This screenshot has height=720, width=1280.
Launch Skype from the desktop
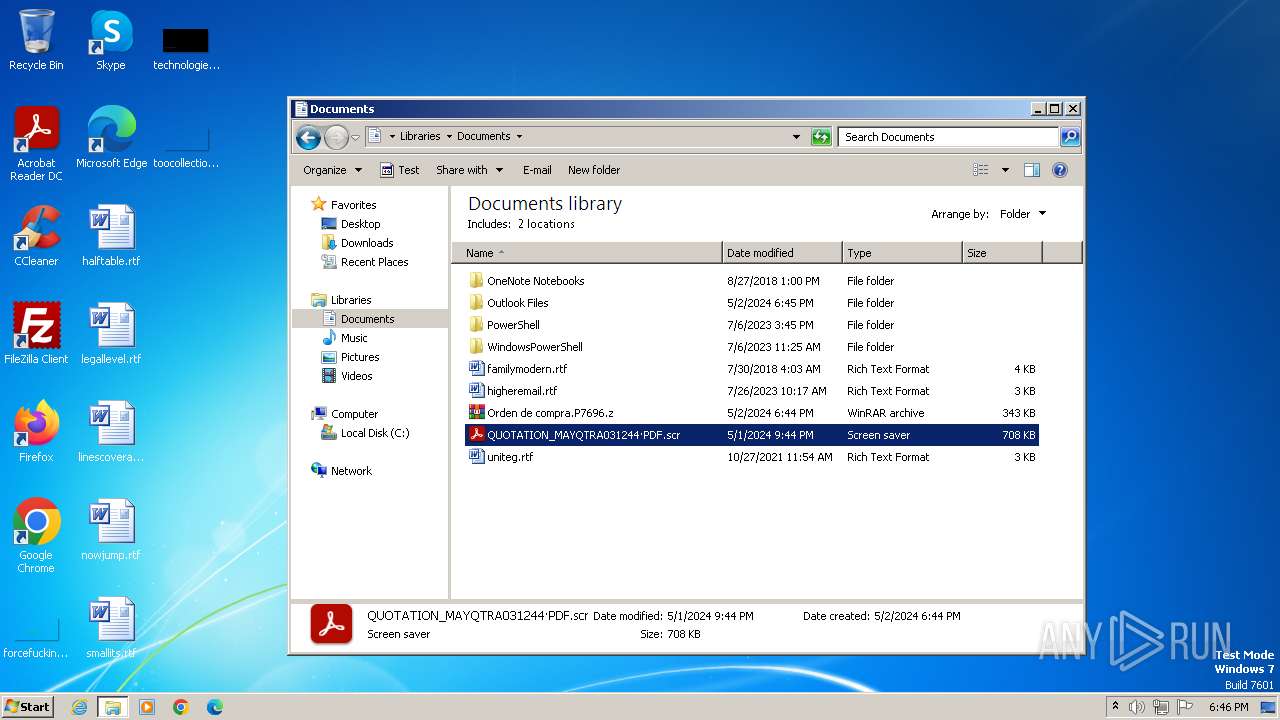pos(110,40)
